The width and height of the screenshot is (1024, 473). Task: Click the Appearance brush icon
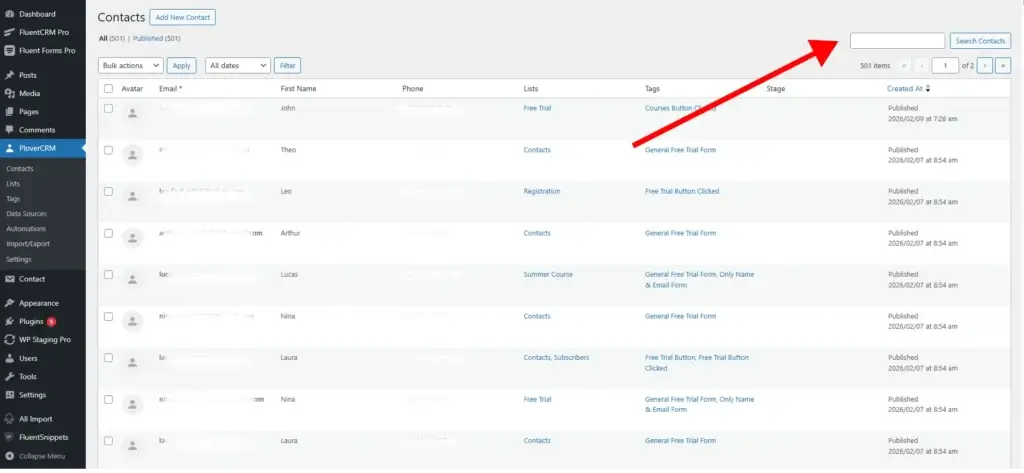click(9, 303)
